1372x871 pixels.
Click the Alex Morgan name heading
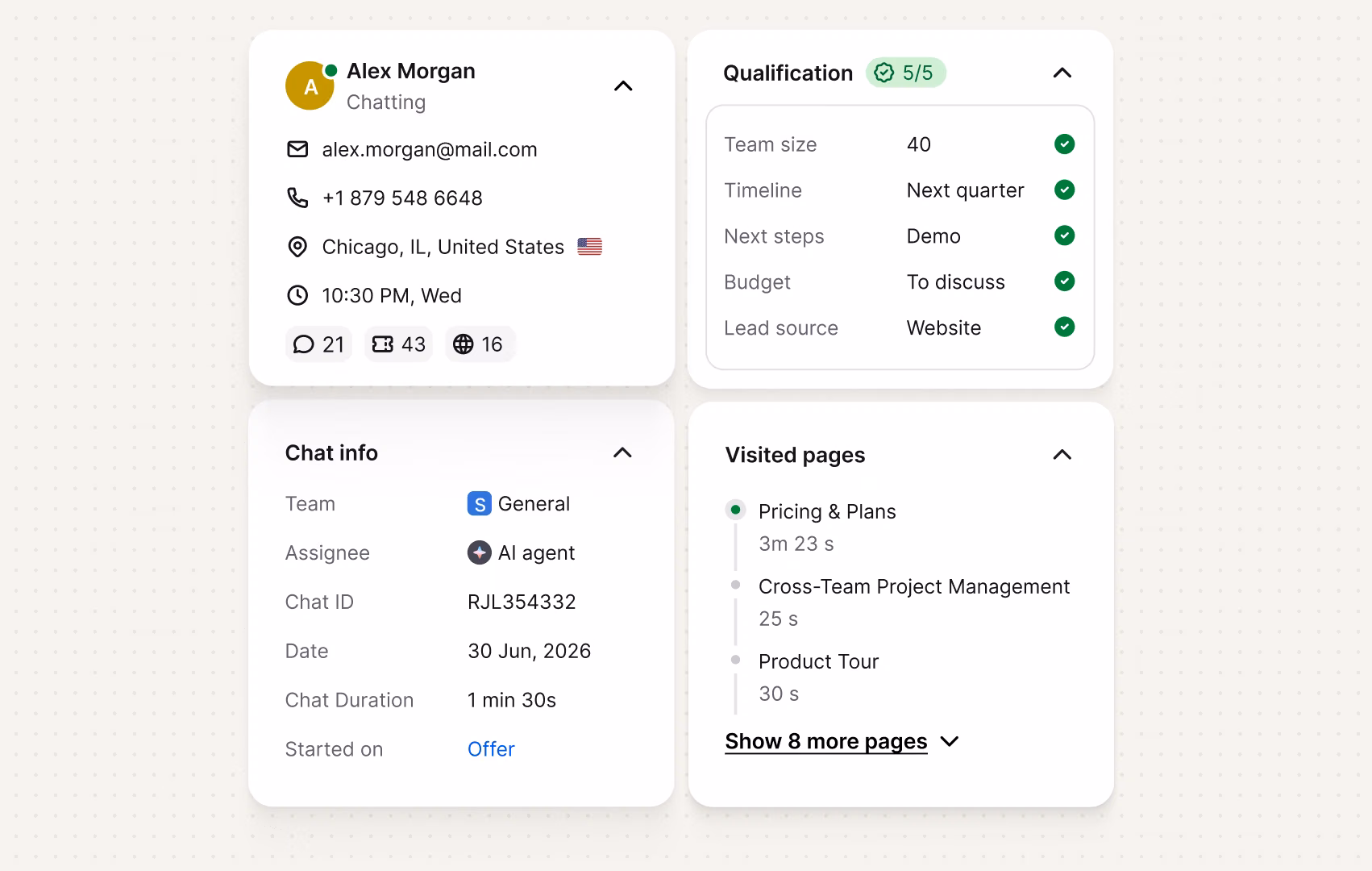point(411,71)
